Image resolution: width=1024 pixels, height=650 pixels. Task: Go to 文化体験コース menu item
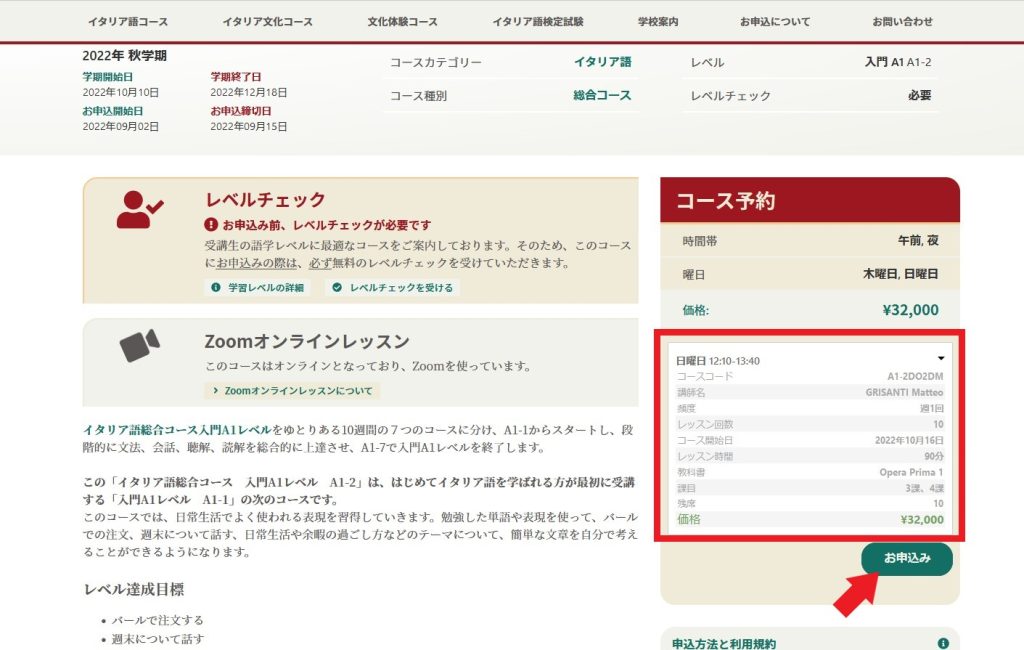pos(402,21)
